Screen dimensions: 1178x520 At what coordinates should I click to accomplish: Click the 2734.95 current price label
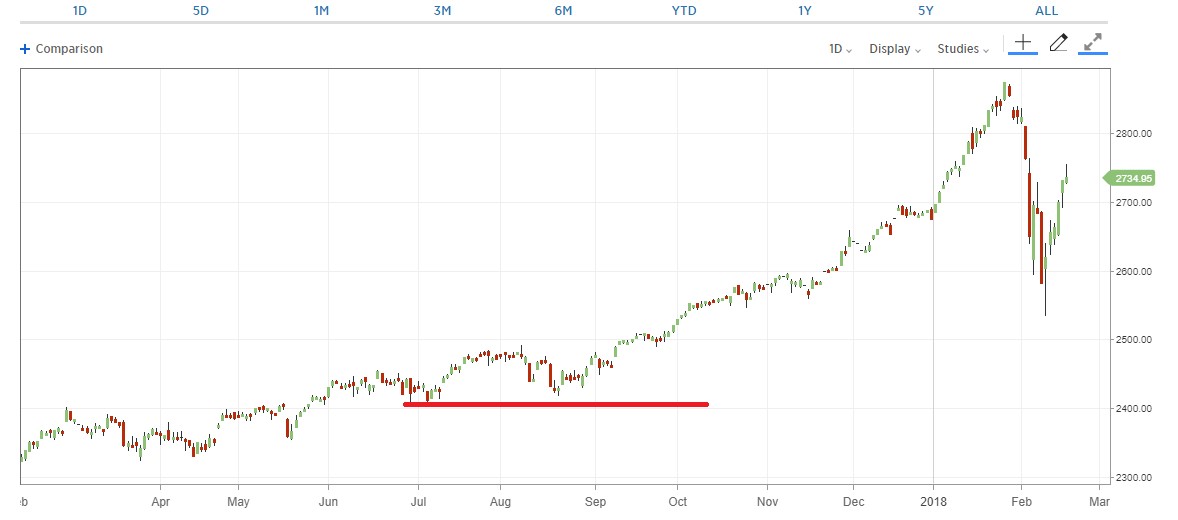(1133, 178)
